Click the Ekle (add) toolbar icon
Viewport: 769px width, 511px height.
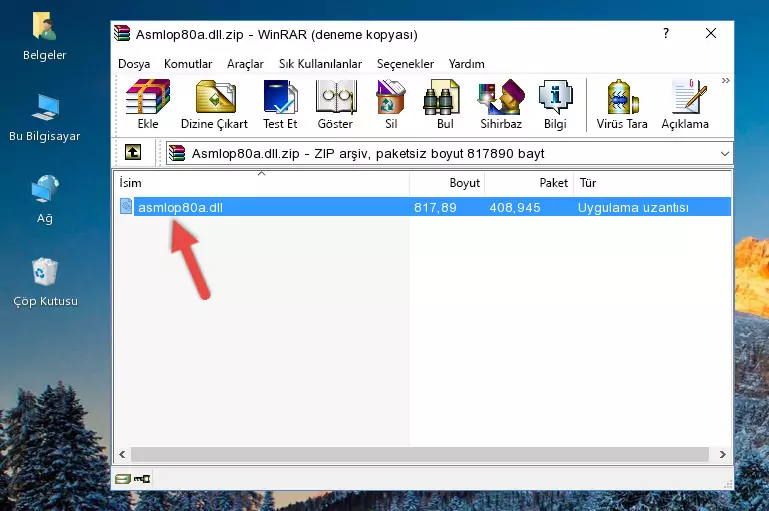coord(148,104)
